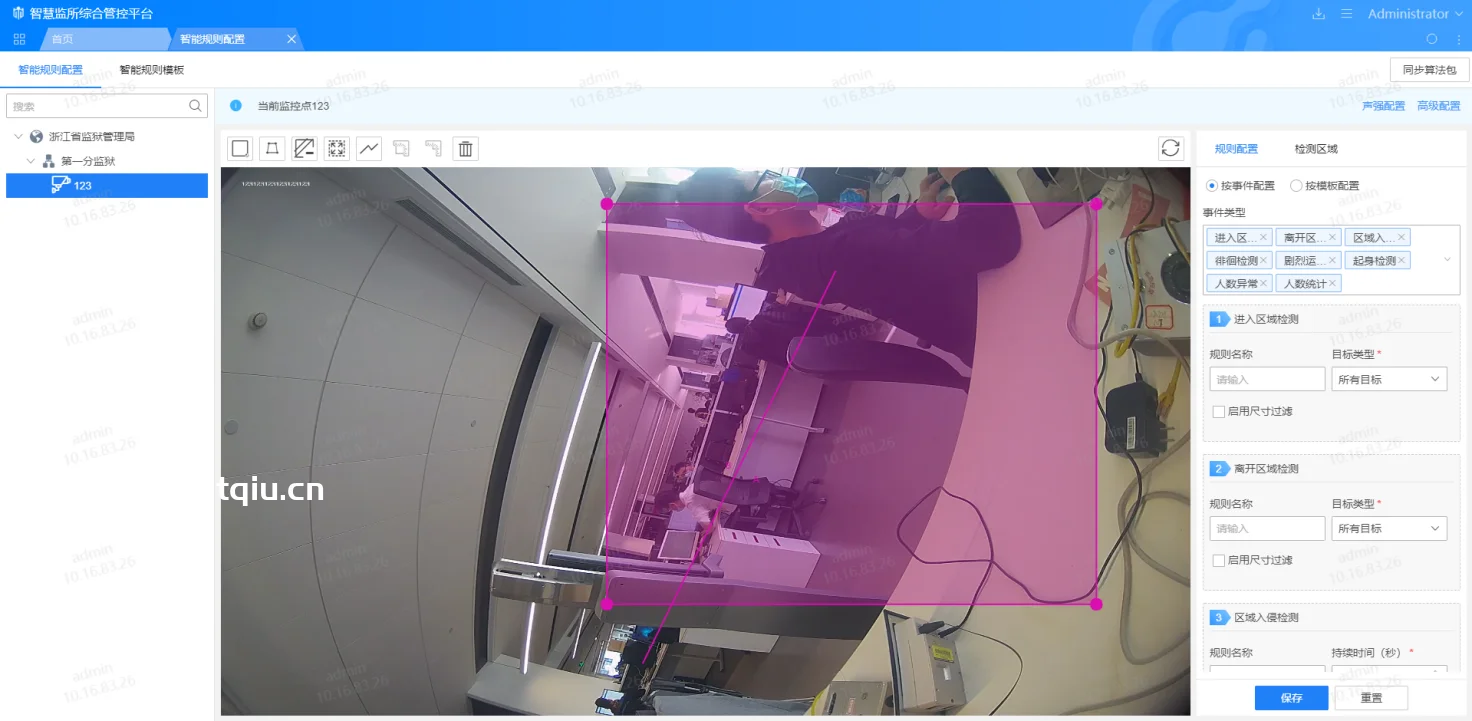Check 启用尺寸过滤 under 离开区域检测
The image size is (1472, 721).
1218,560
